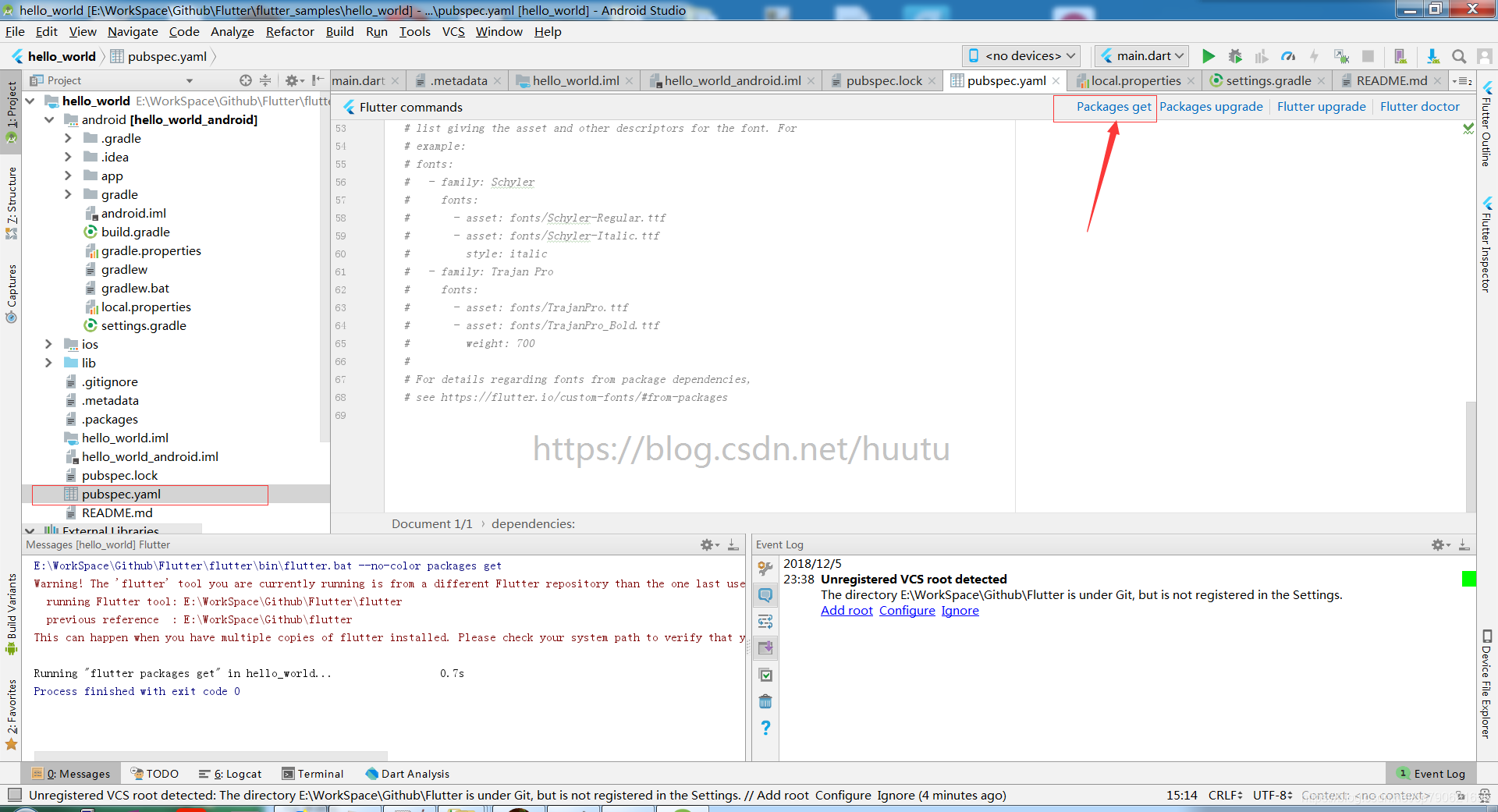Open the SDK Manager download icon
This screenshot has height=812, width=1498.
tap(1432, 56)
